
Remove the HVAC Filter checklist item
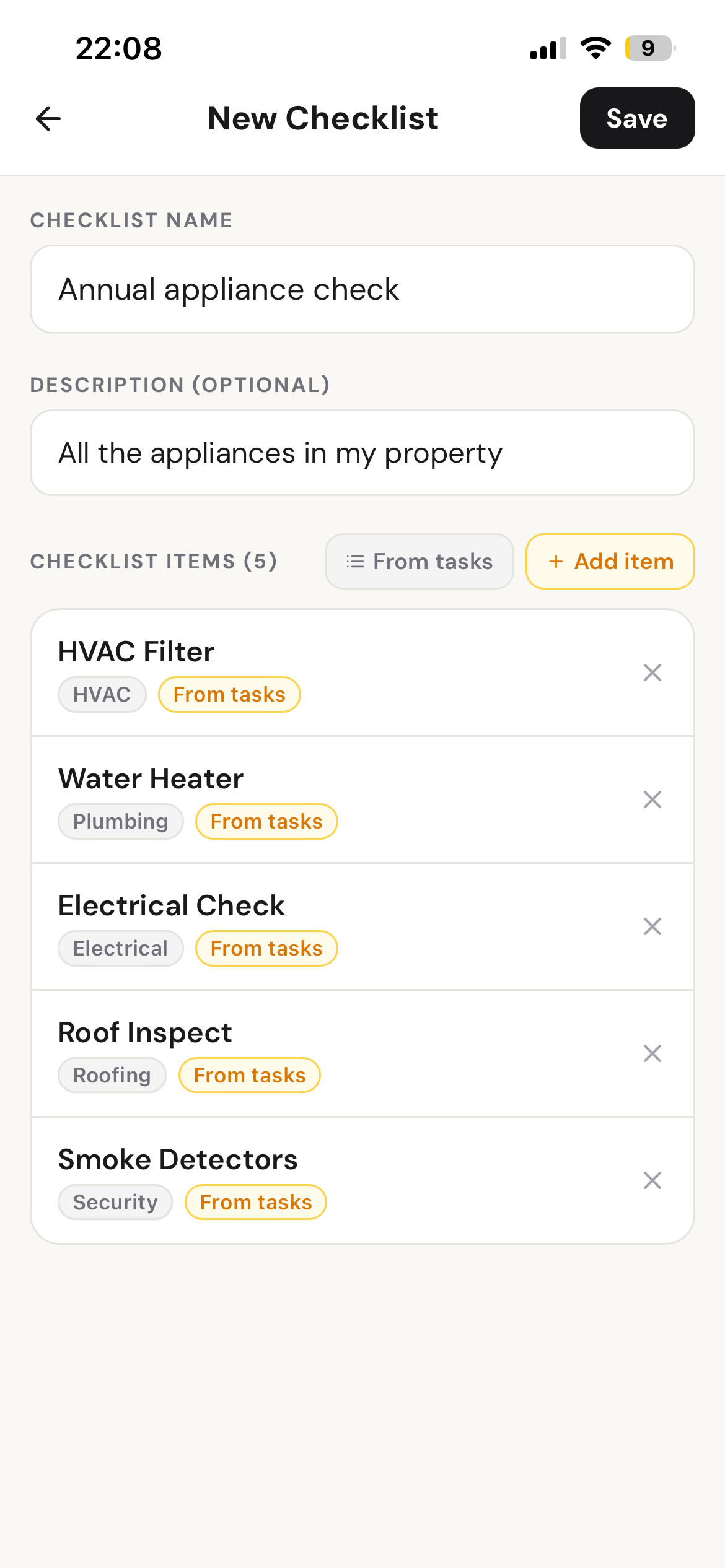pyautogui.click(x=652, y=673)
